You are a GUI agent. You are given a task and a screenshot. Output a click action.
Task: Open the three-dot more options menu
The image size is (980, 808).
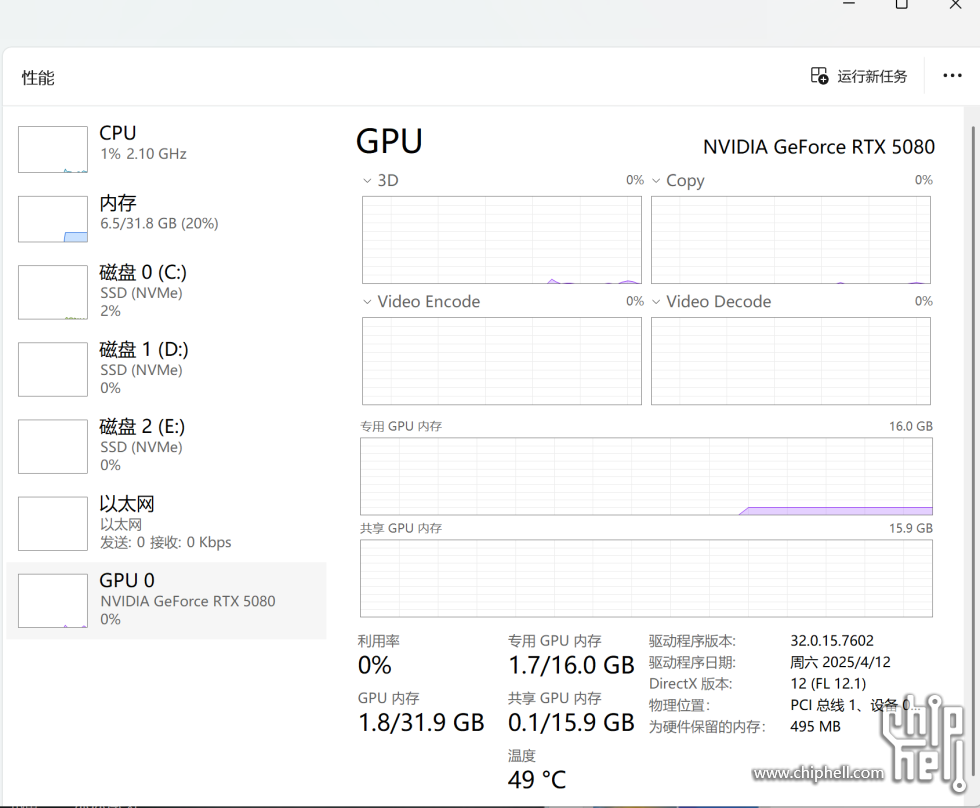pos(952,76)
